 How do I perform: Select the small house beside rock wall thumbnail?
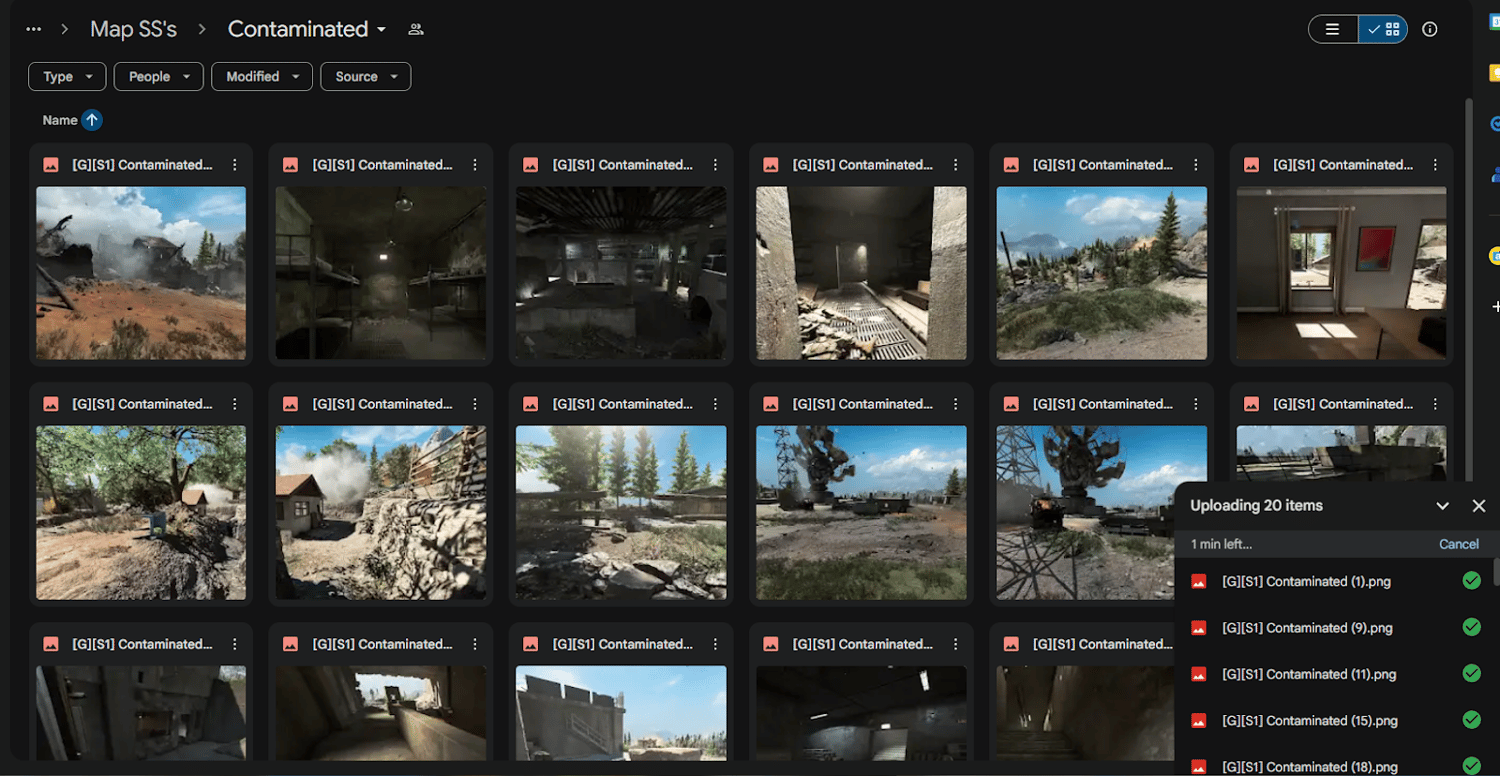coord(381,513)
